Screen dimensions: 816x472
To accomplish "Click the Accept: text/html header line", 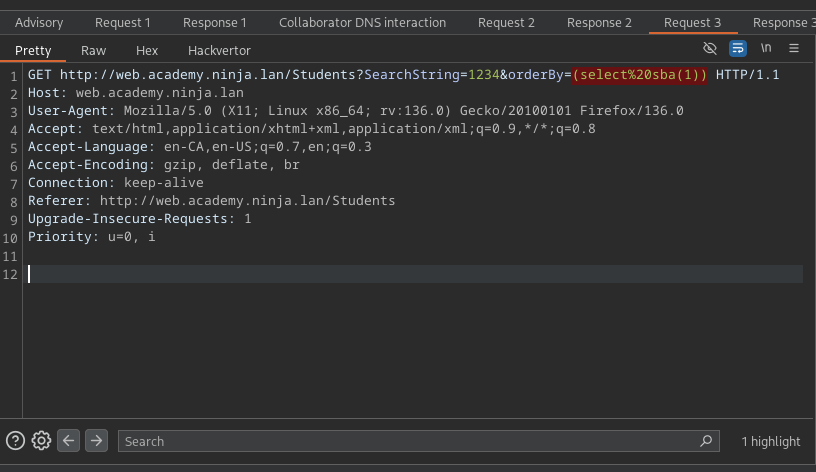I will (x=312, y=129).
